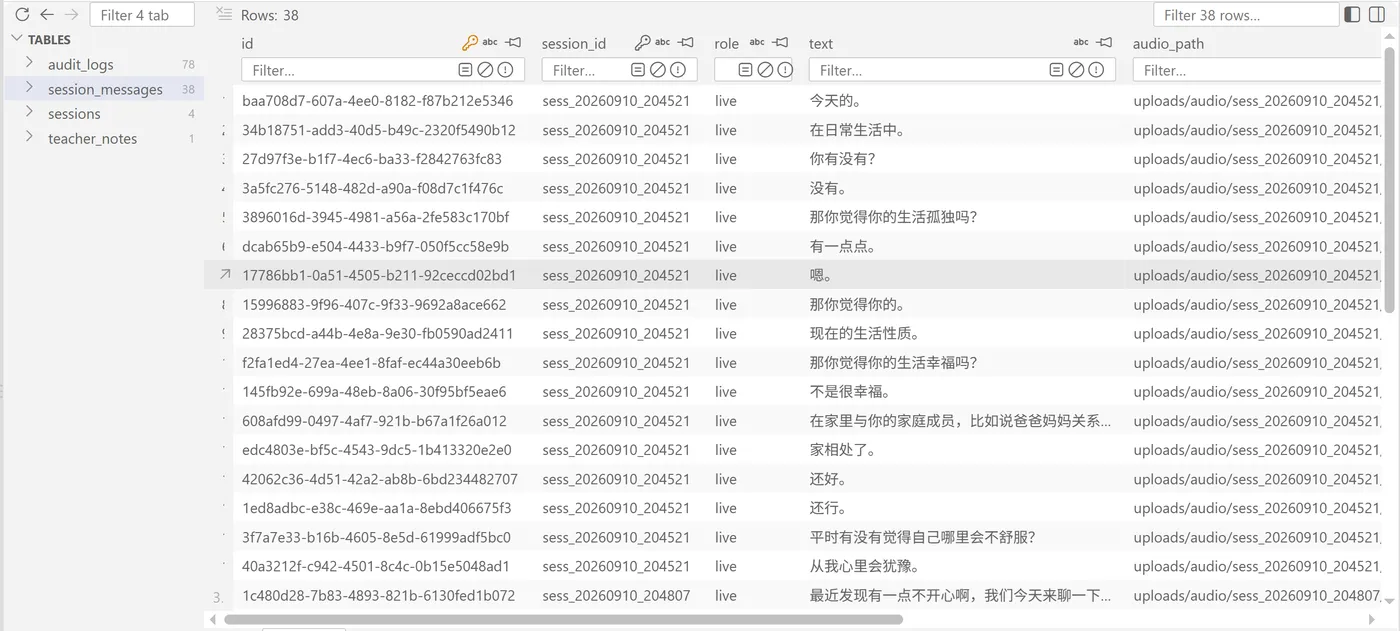This screenshot has width=1400, height=631.
Task: Expand the teacher_notes table chevron
Action: tap(29, 137)
